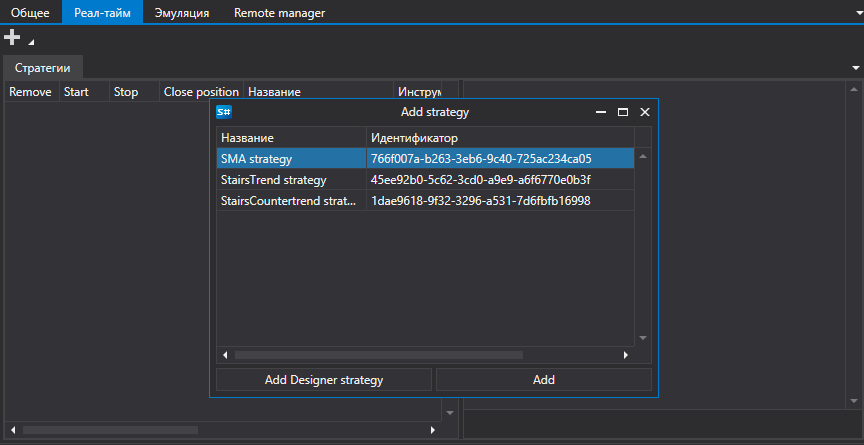Click strategies grid scroll left arrow
This screenshot has width=864, height=445.
[13, 430]
